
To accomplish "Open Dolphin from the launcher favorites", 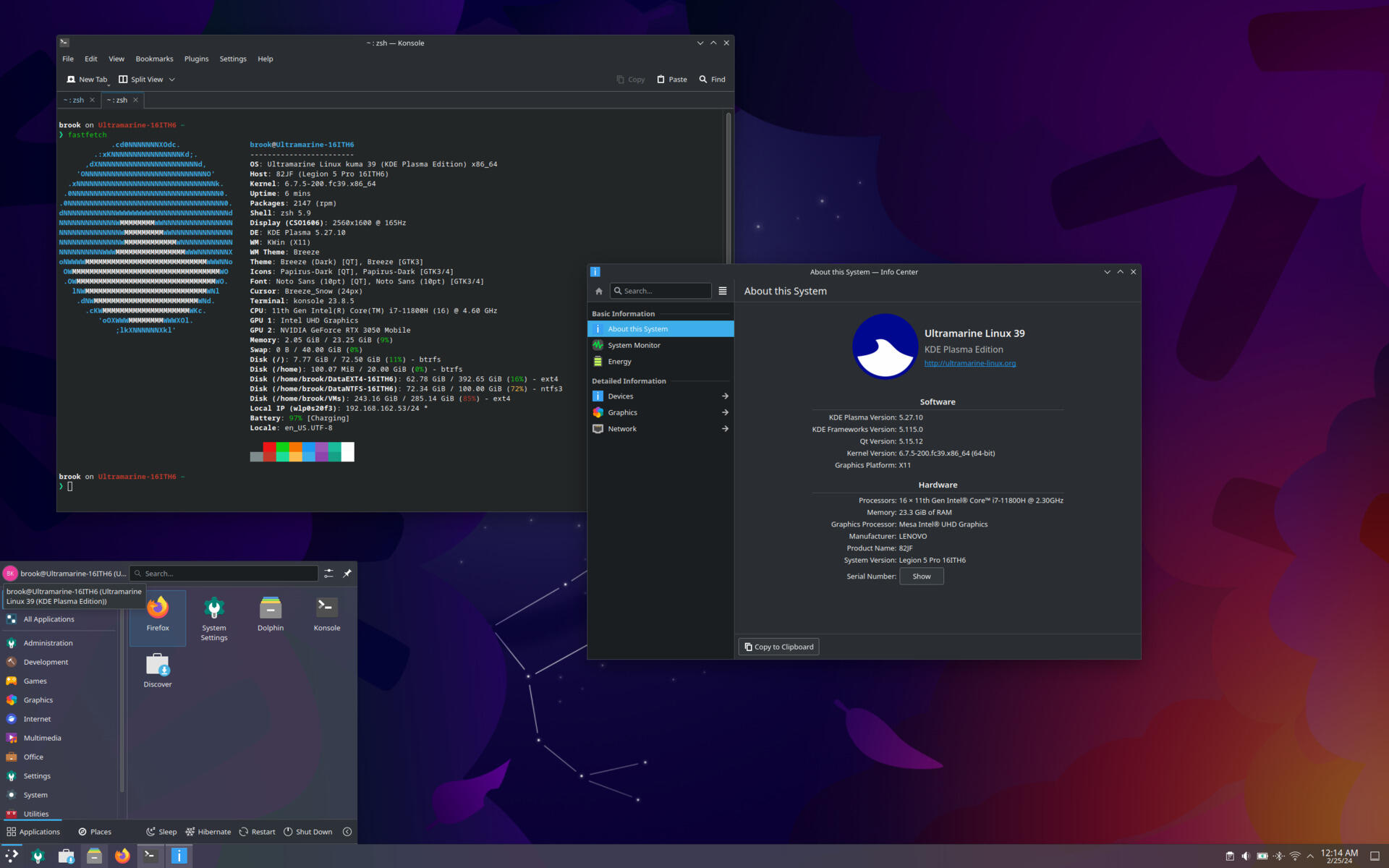I will tap(271, 617).
